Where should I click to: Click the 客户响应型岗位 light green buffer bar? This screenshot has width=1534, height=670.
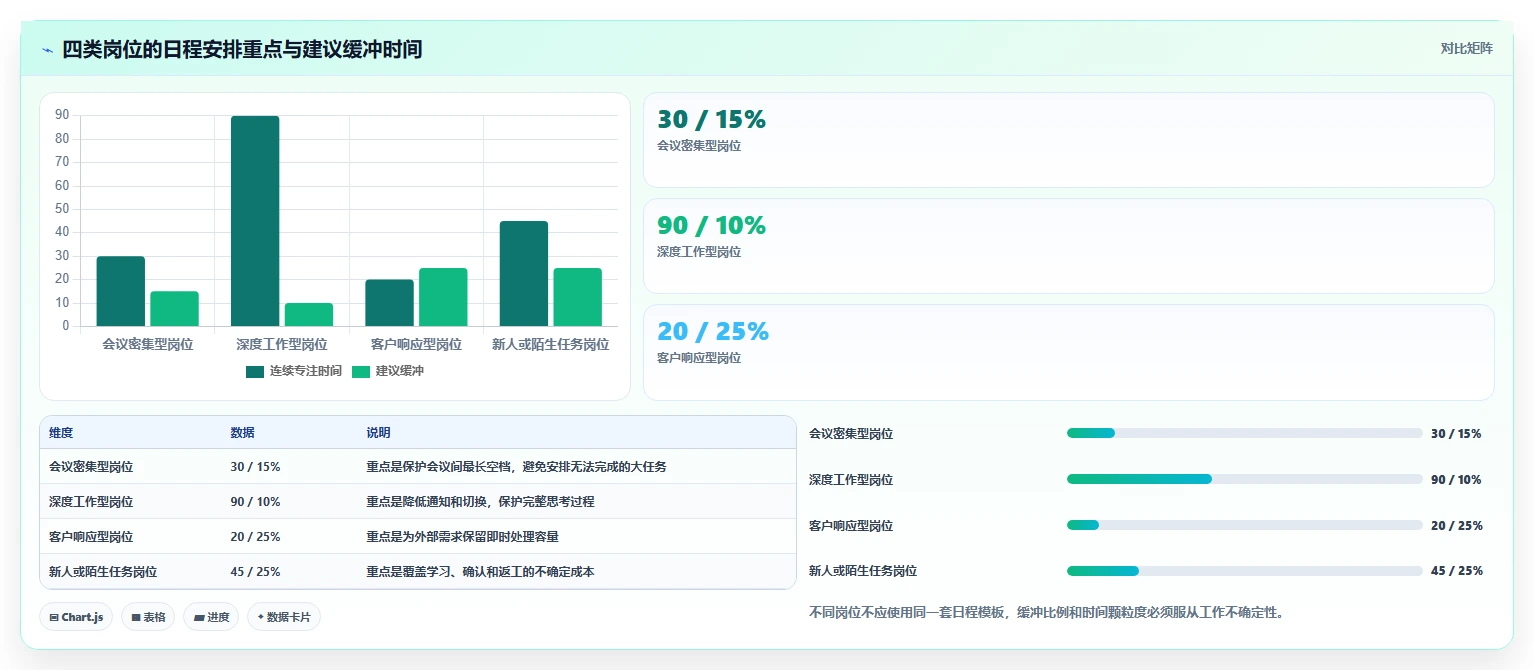tap(443, 297)
